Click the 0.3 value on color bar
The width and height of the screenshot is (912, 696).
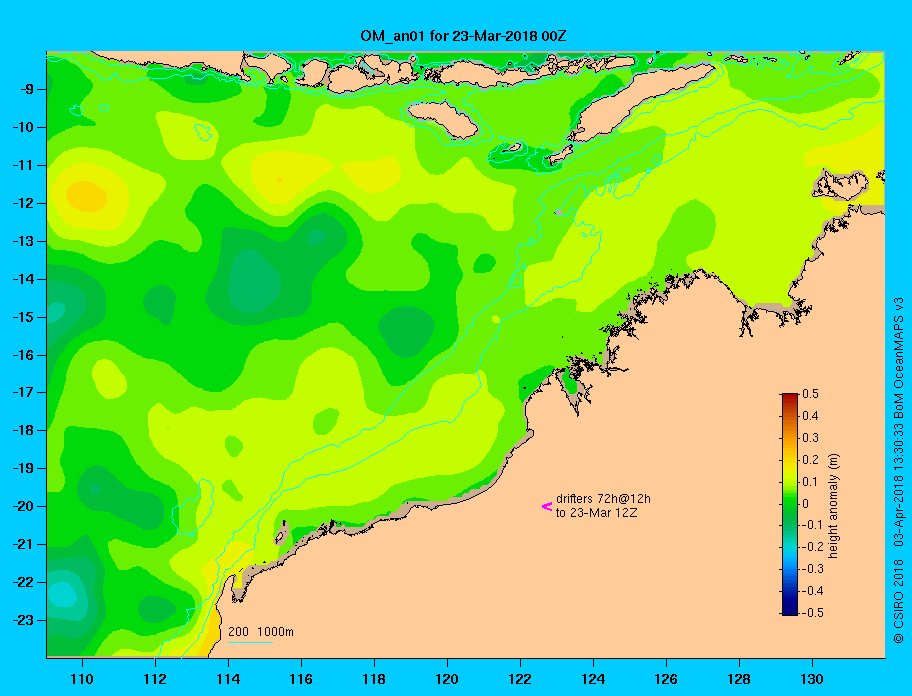coord(810,438)
